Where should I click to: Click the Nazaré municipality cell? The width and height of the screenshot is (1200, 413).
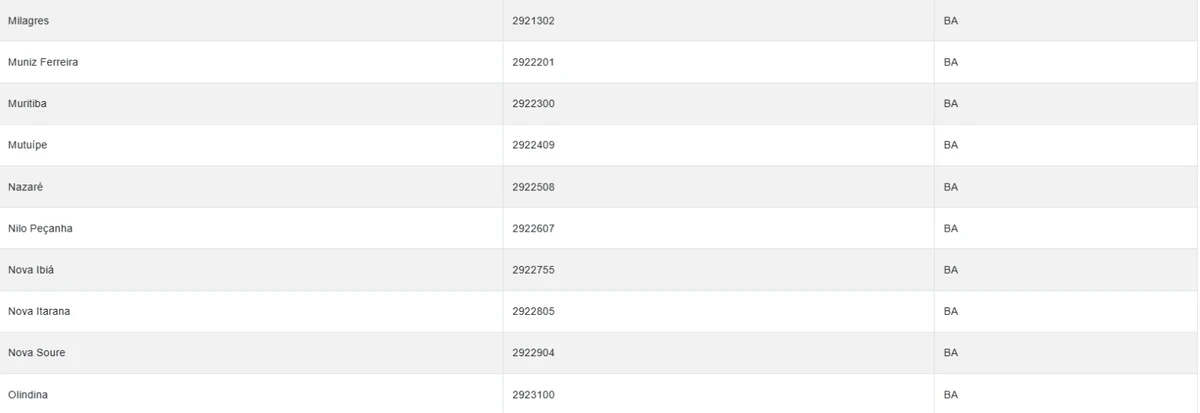pyautogui.click(x=26, y=187)
